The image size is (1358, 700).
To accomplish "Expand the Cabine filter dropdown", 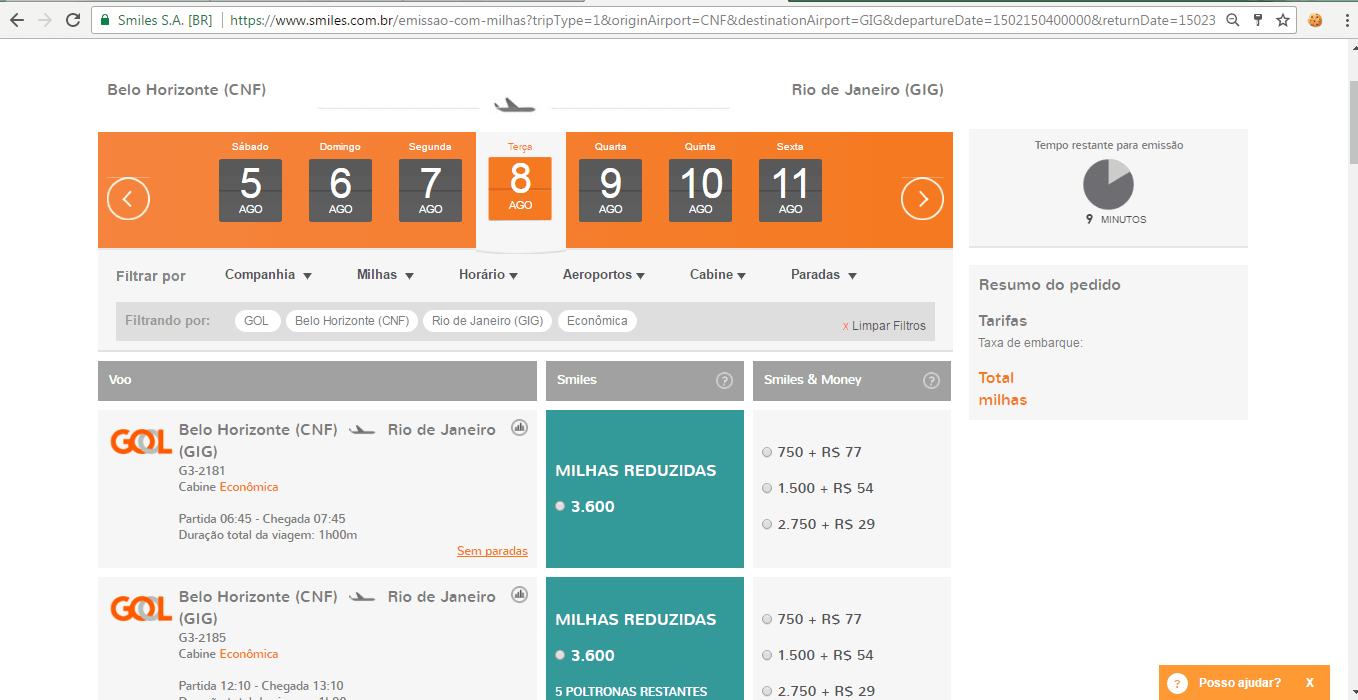I will [x=718, y=275].
